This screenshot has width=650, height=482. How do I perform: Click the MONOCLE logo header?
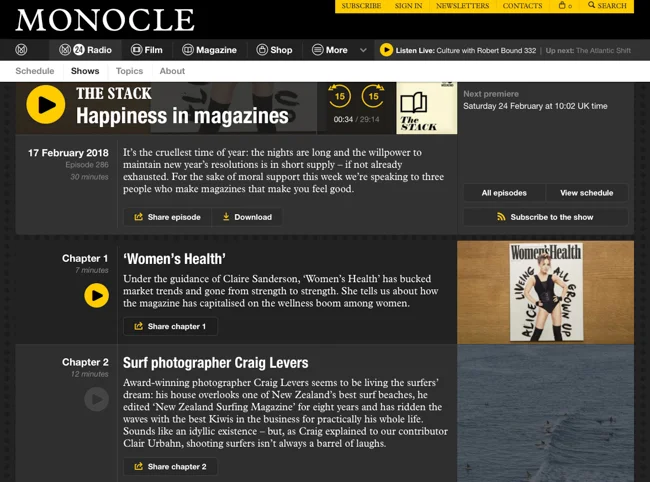coord(105,20)
